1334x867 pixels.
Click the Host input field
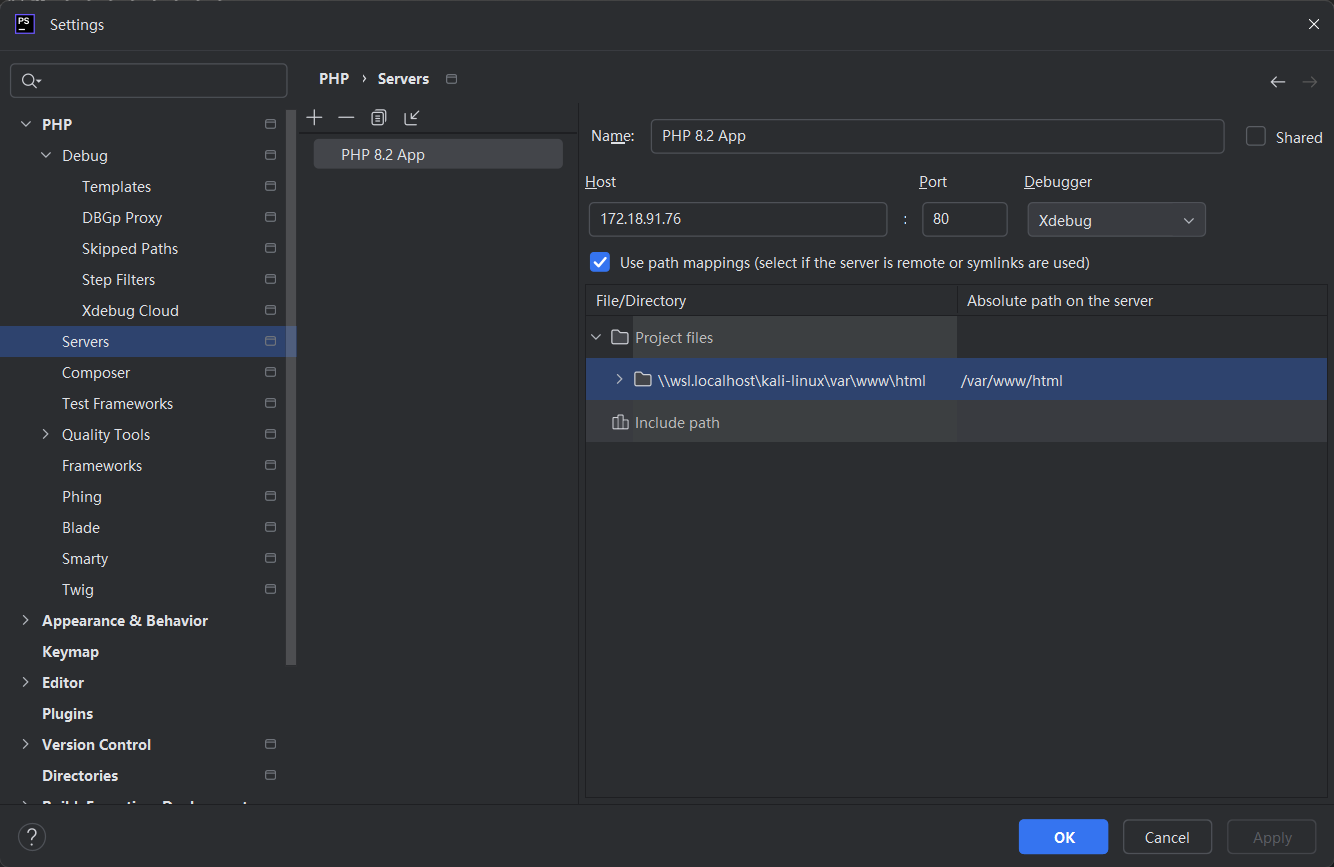click(738, 219)
